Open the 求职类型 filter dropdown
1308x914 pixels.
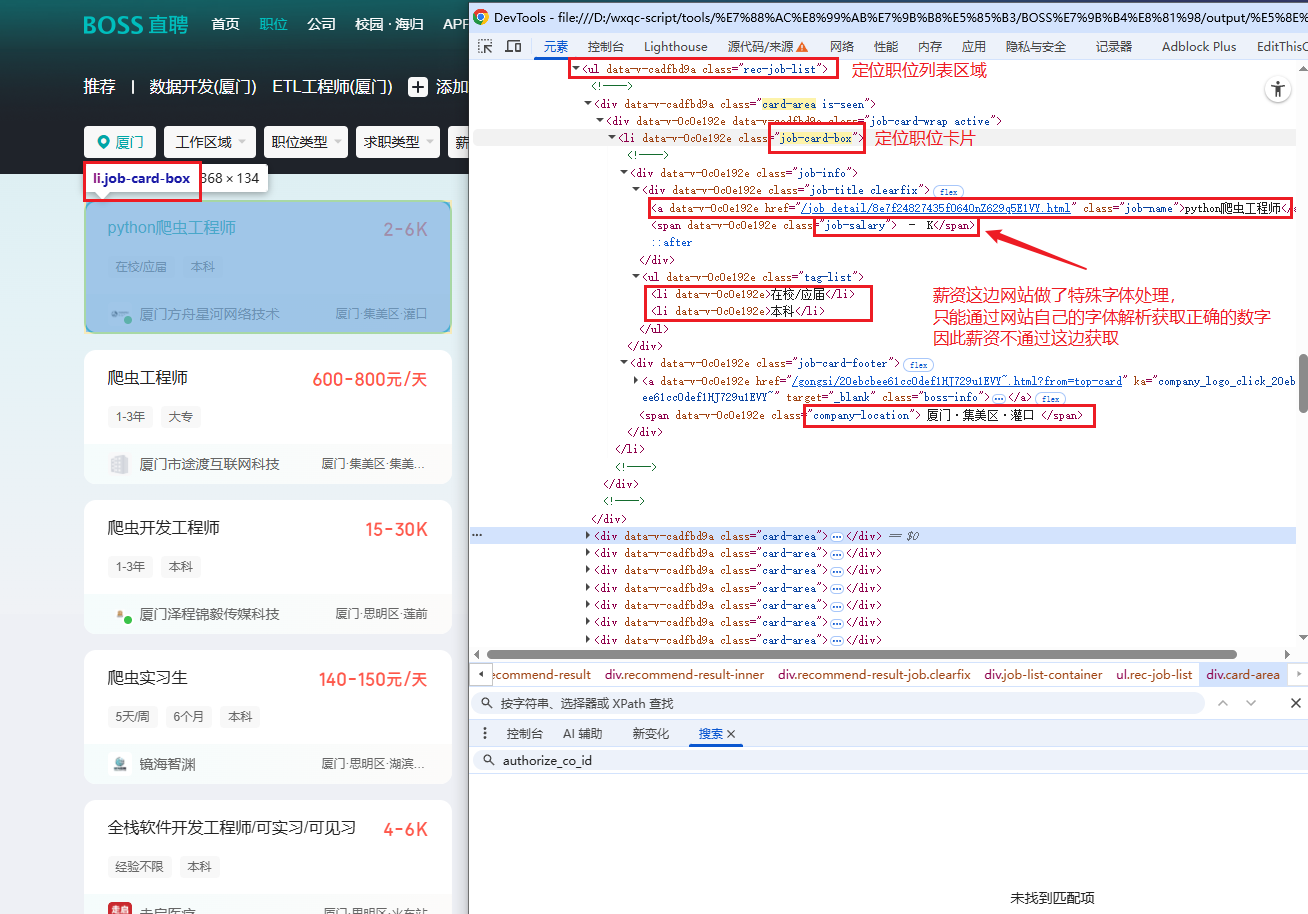pos(398,142)
